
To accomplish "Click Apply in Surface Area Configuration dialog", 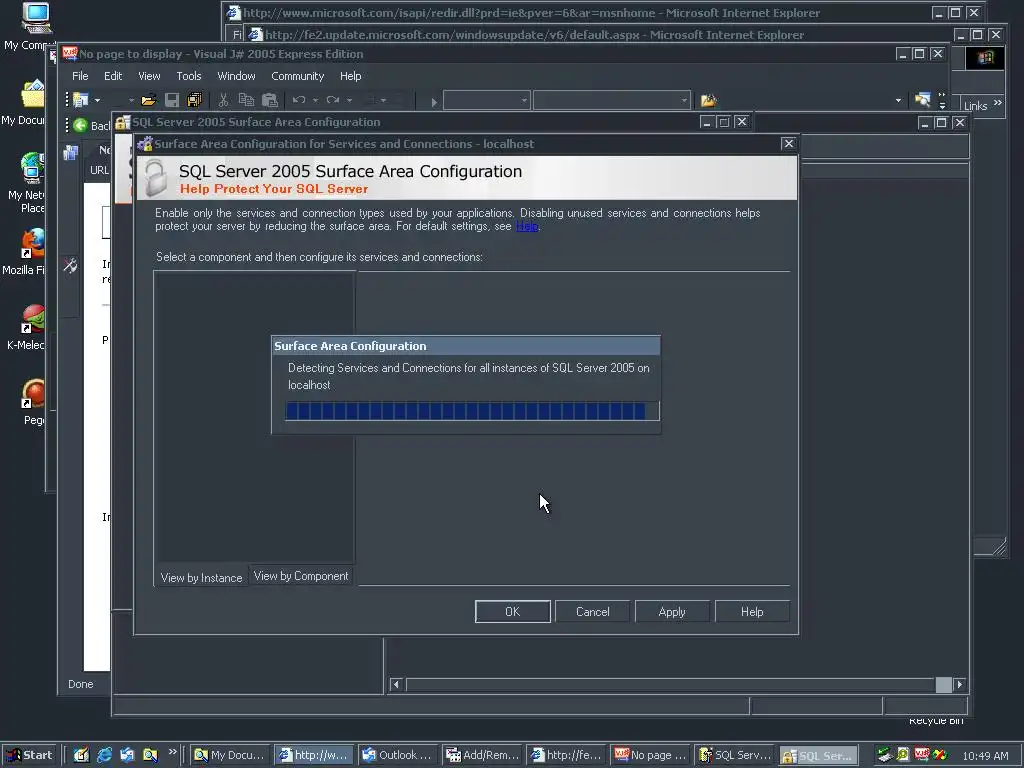I will pos(672,612).
